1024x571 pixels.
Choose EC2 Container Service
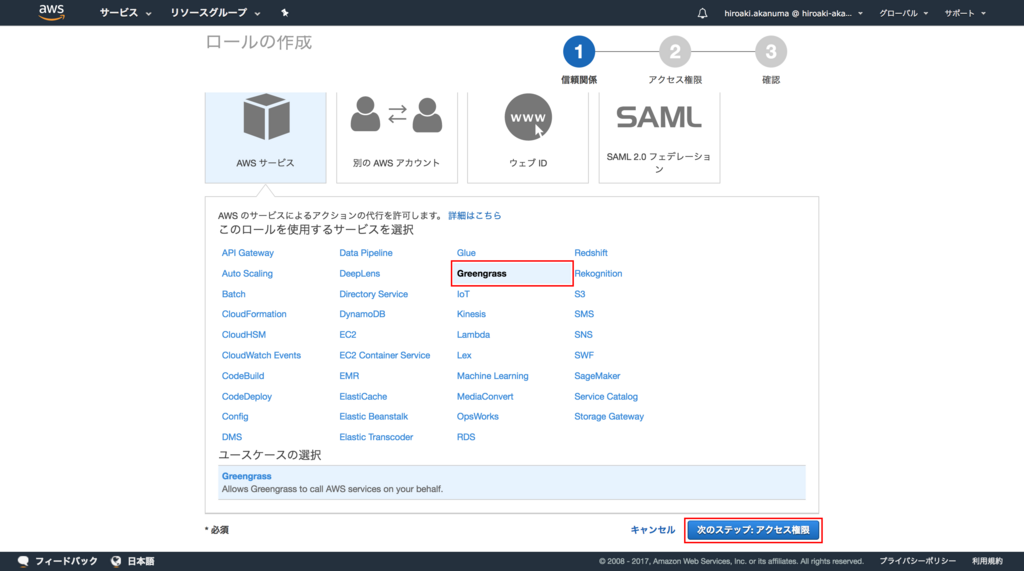(x=384, y=355)
